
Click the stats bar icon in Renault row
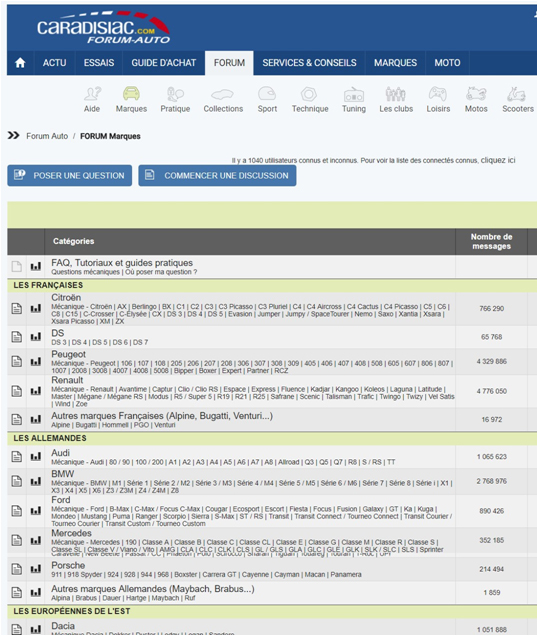point(36,391)
